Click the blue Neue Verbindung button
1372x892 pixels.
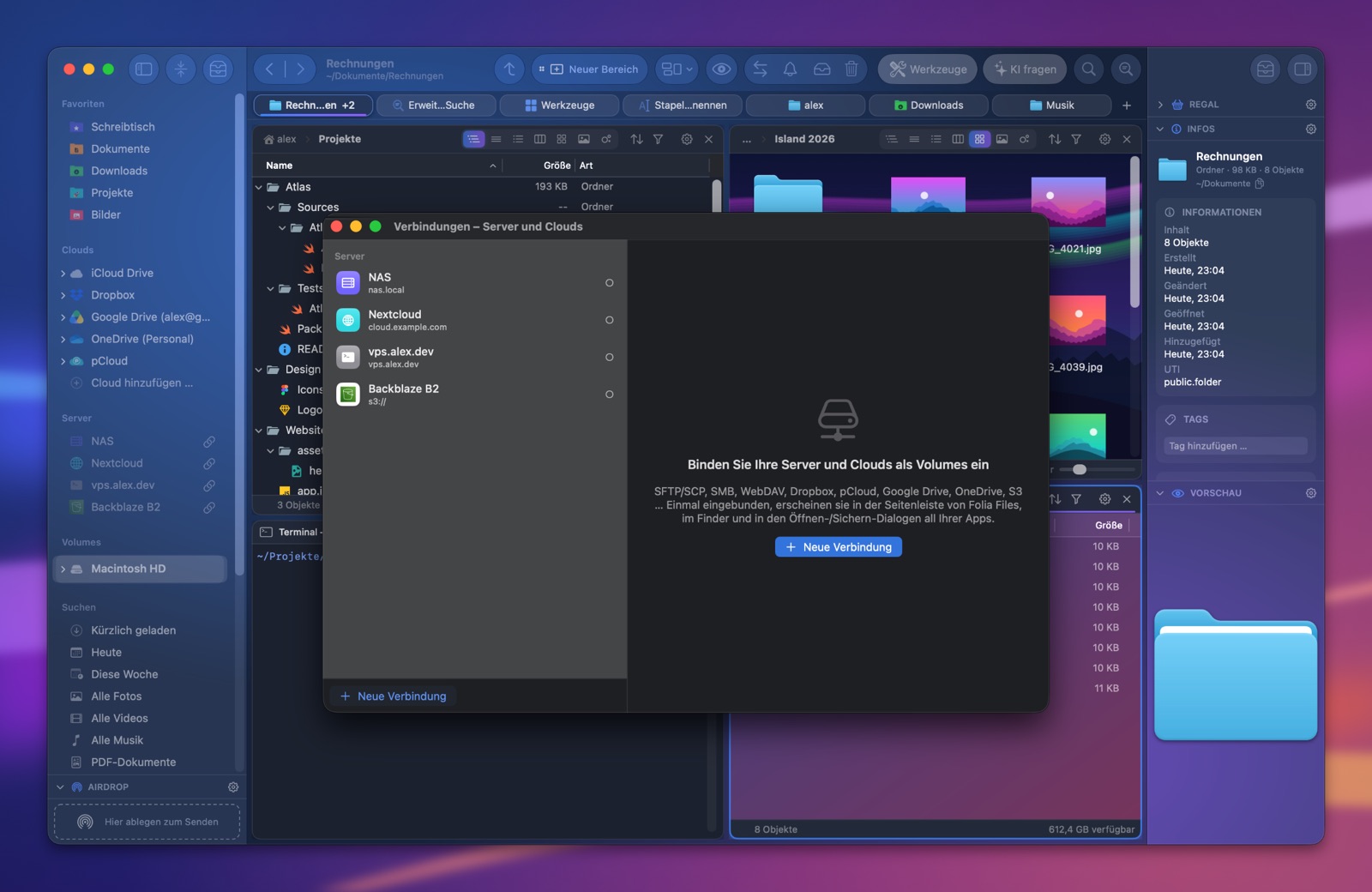[839, 547]
